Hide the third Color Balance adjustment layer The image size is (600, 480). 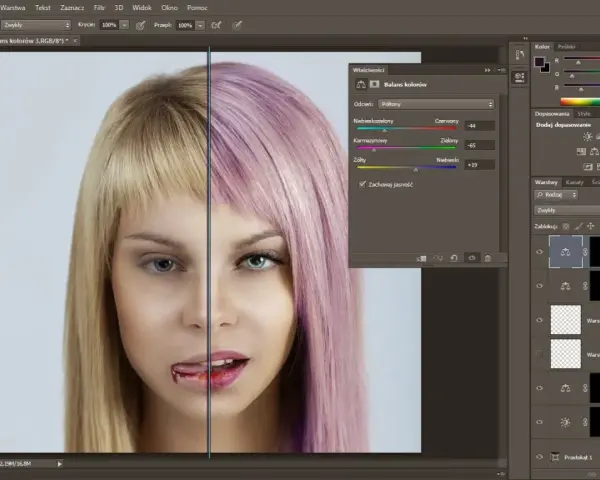(x=540, y=388)
